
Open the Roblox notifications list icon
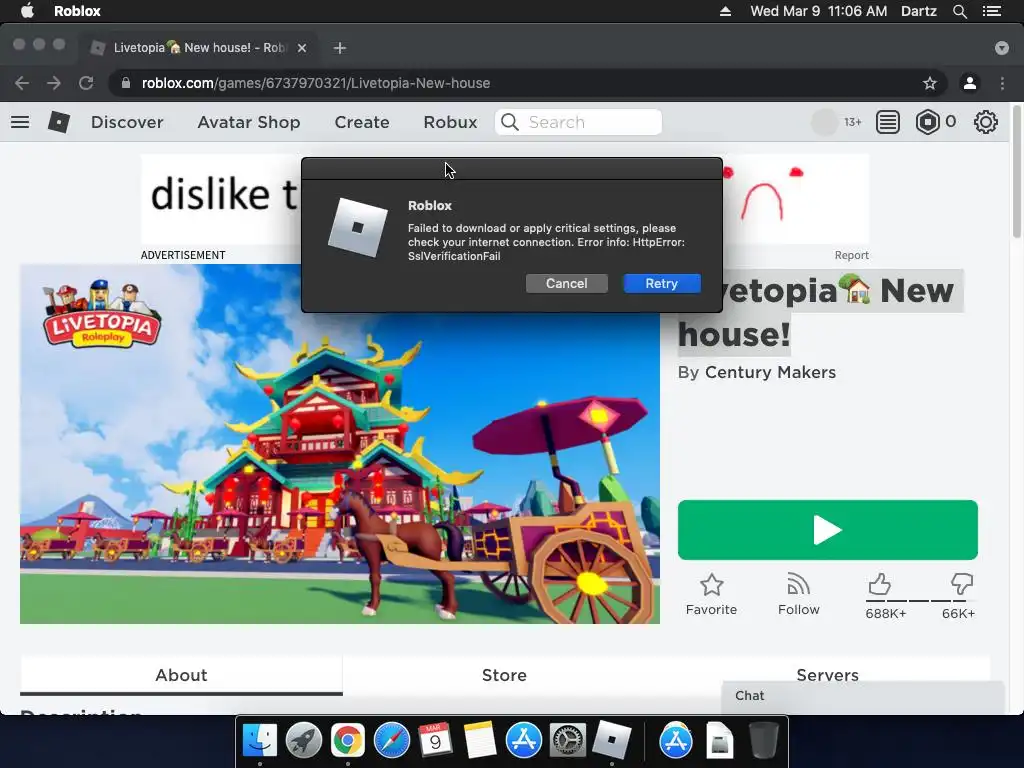[x=888, y=122]
